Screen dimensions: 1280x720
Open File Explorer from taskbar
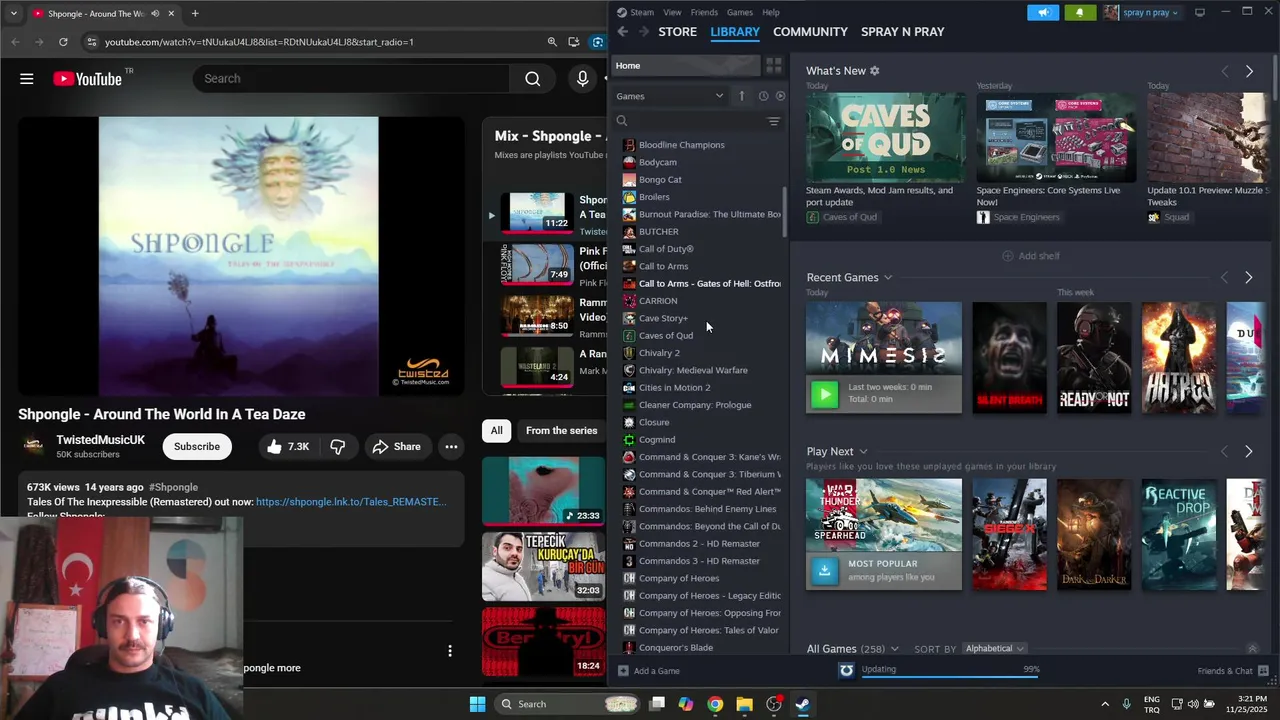[x=744, y=704]
